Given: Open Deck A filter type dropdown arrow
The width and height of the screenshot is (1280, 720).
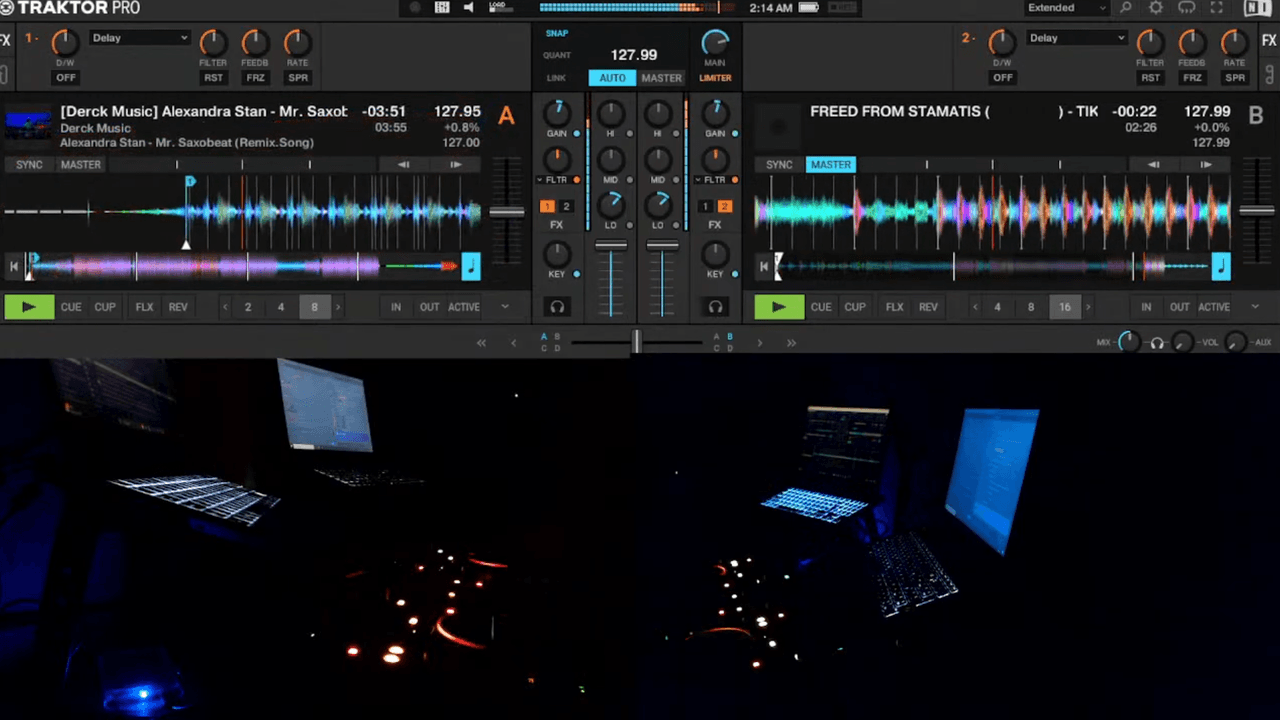Looking at the screenshot, I should pos(540,180).
